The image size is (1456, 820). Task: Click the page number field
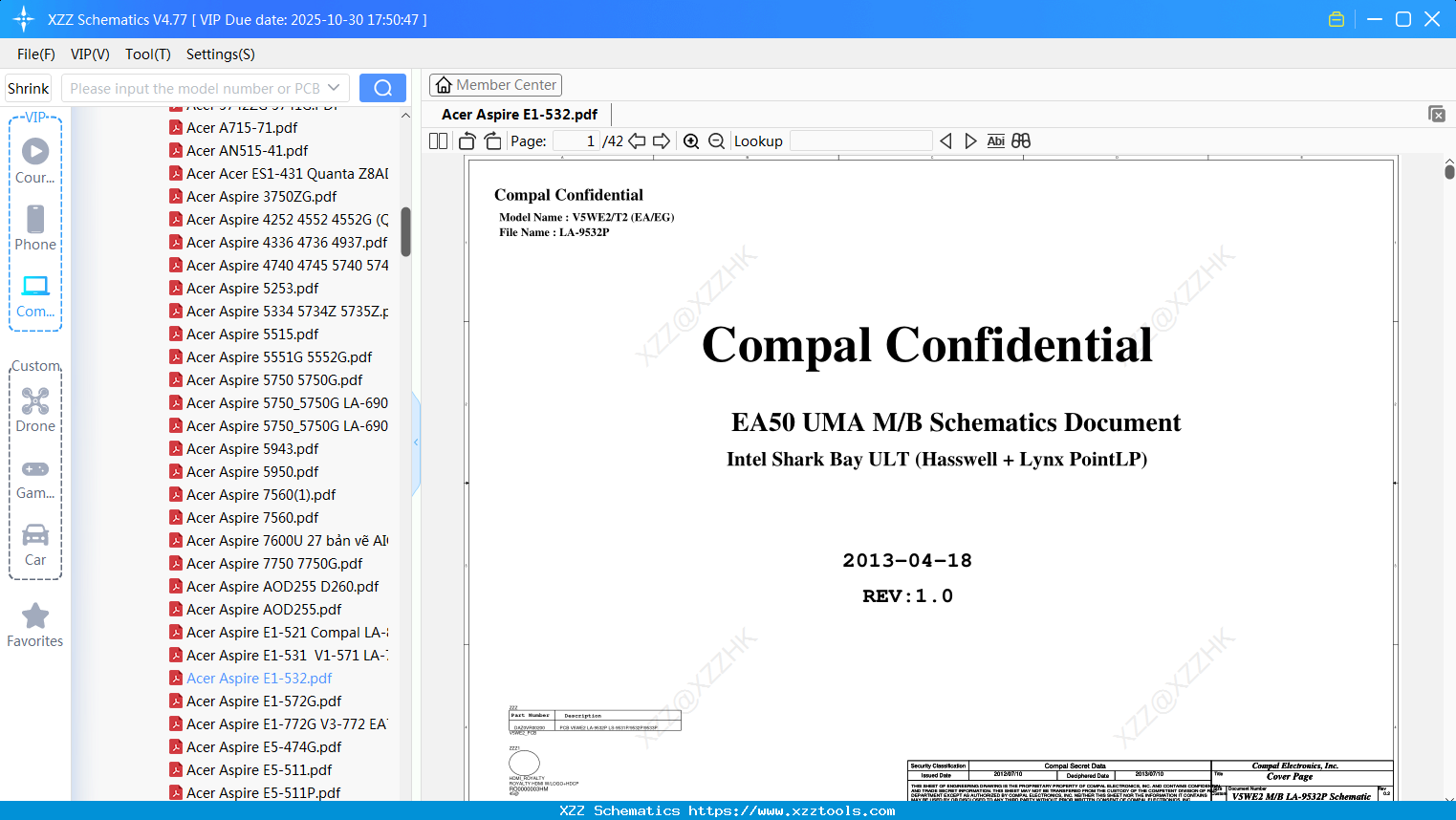(576, 141)
